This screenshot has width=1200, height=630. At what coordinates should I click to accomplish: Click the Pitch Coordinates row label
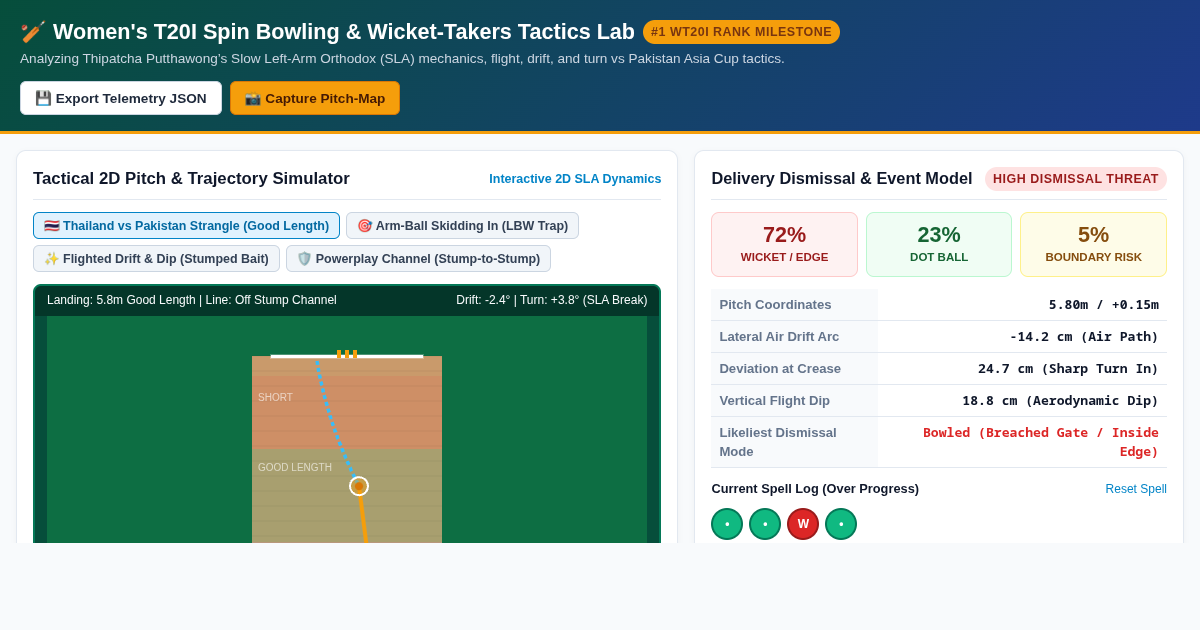[x=775, y=305]
